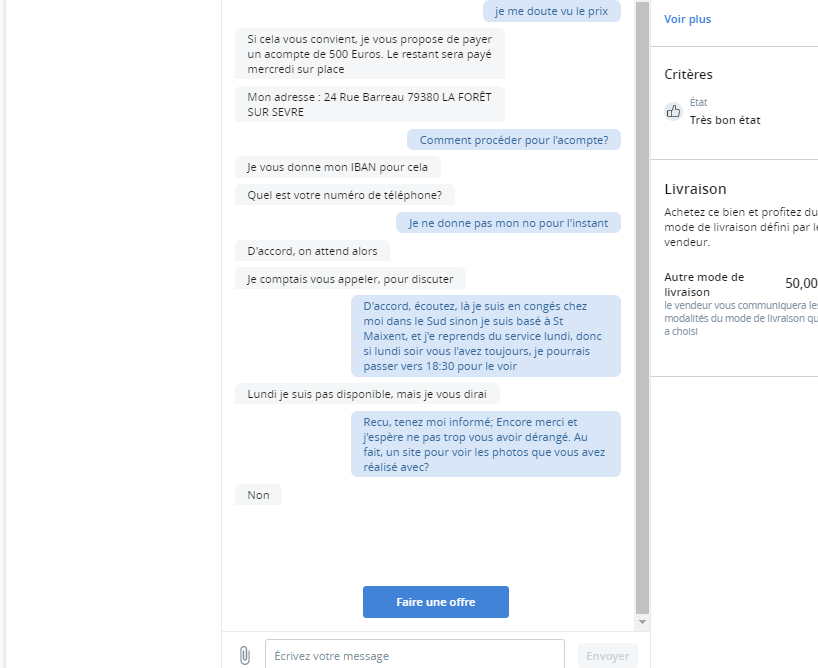Focus the "Écrivez votre message" field
This screenshot has width=818, height=668.
pos(414,656)
